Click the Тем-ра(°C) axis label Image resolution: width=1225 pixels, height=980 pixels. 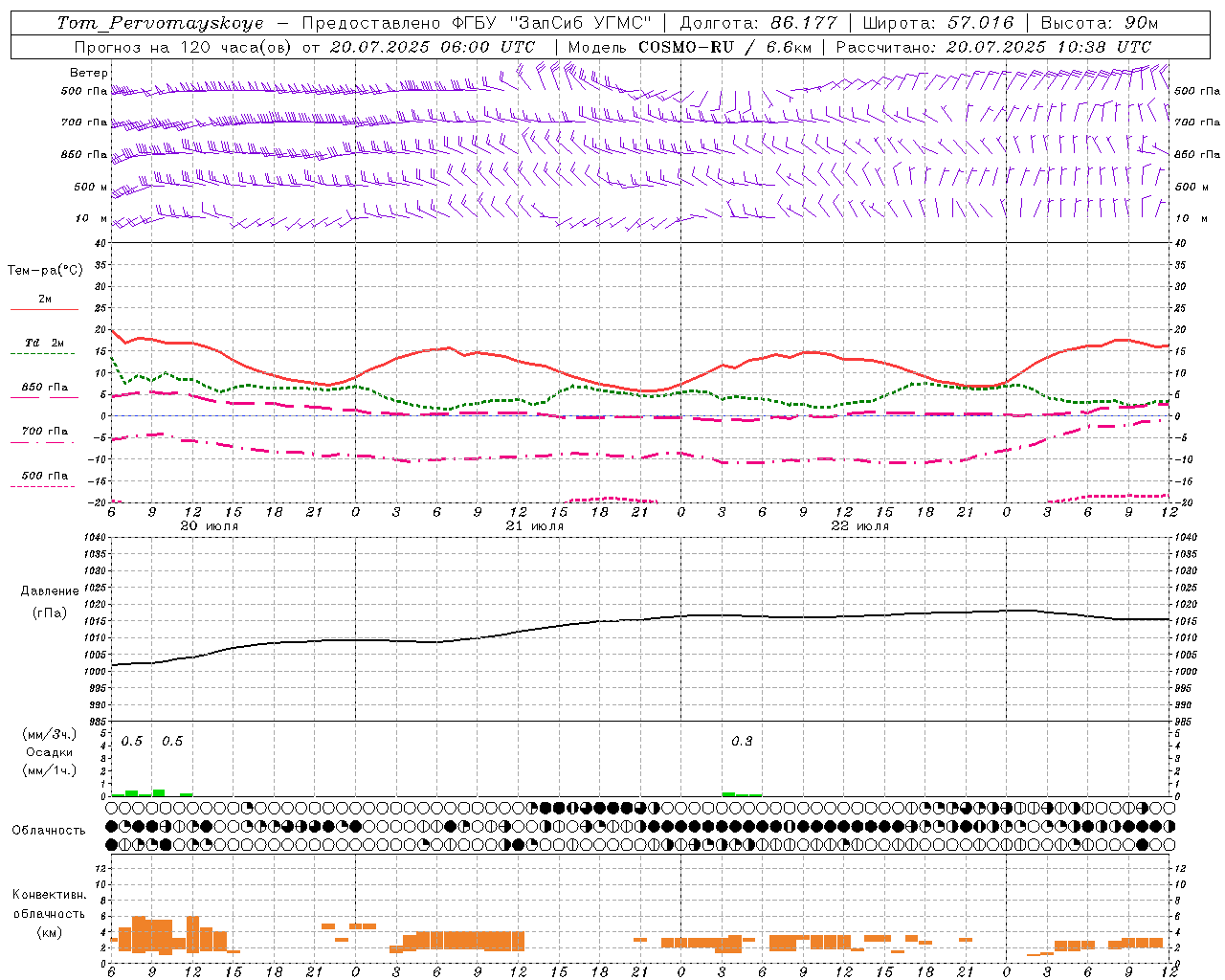point(45,271)
